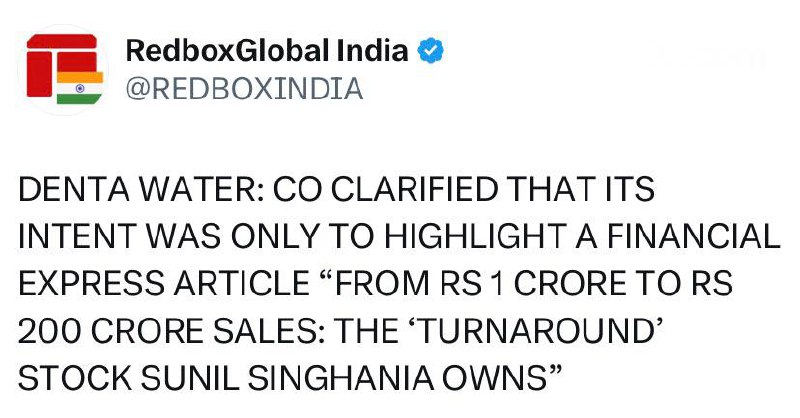Open the @REDBOXINDIA handle link

point(242,90)
